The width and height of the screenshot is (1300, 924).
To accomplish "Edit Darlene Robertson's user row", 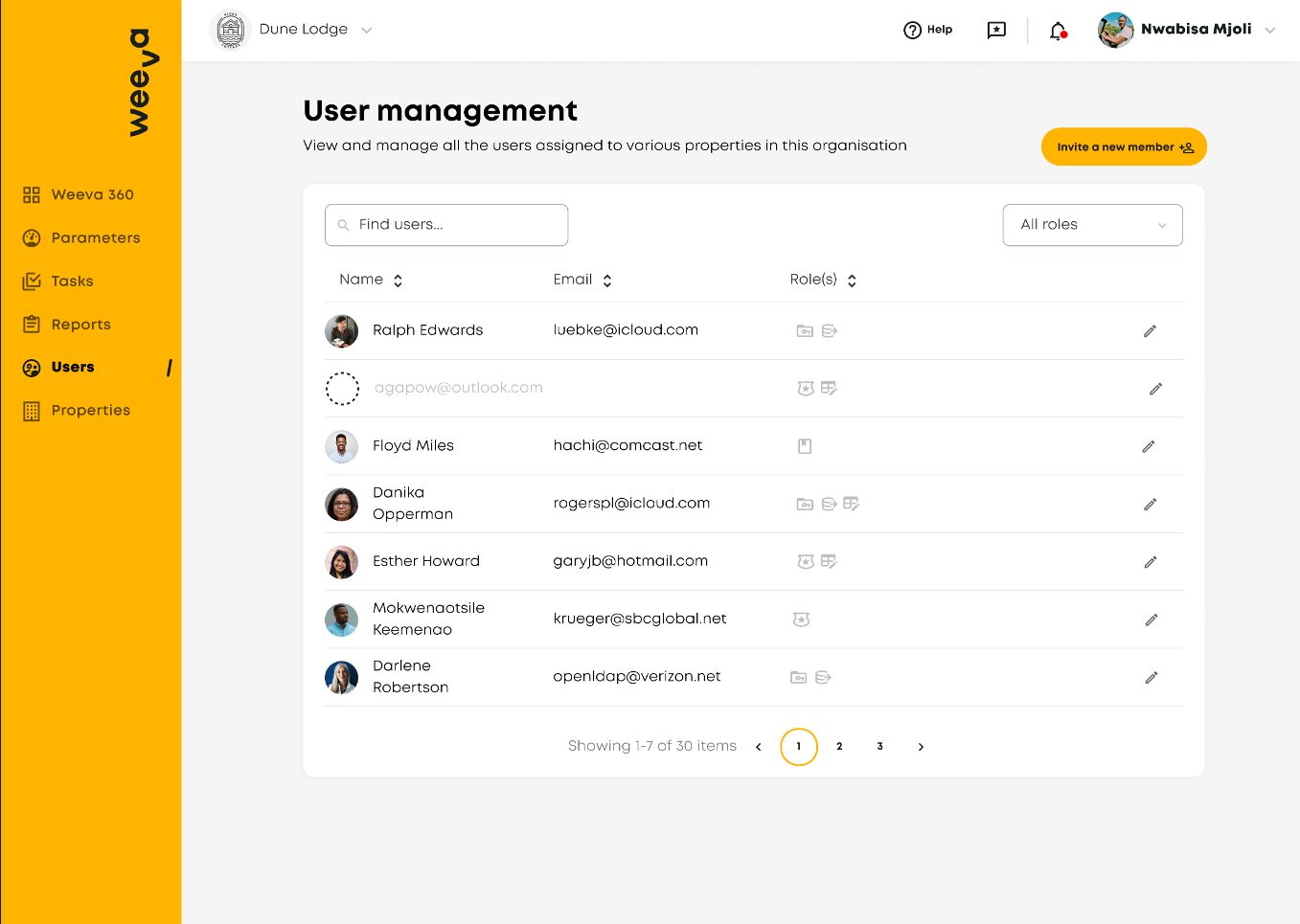I will tap(1151, 678).
